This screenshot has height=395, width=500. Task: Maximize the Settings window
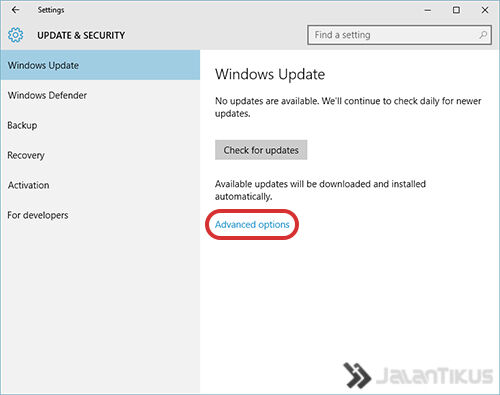[456, 10]
